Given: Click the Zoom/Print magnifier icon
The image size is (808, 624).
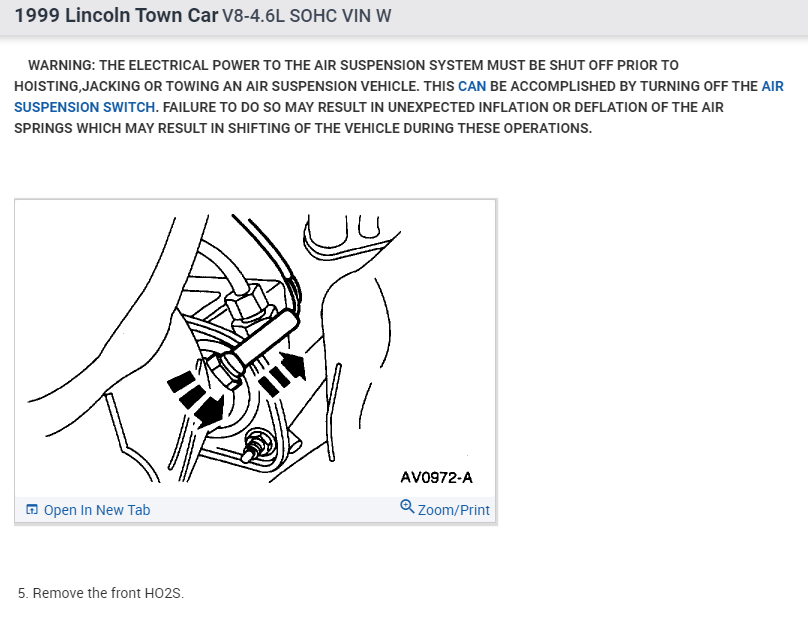Looking at the screenshot, I should pyautogui.click(x=407, y=507).
